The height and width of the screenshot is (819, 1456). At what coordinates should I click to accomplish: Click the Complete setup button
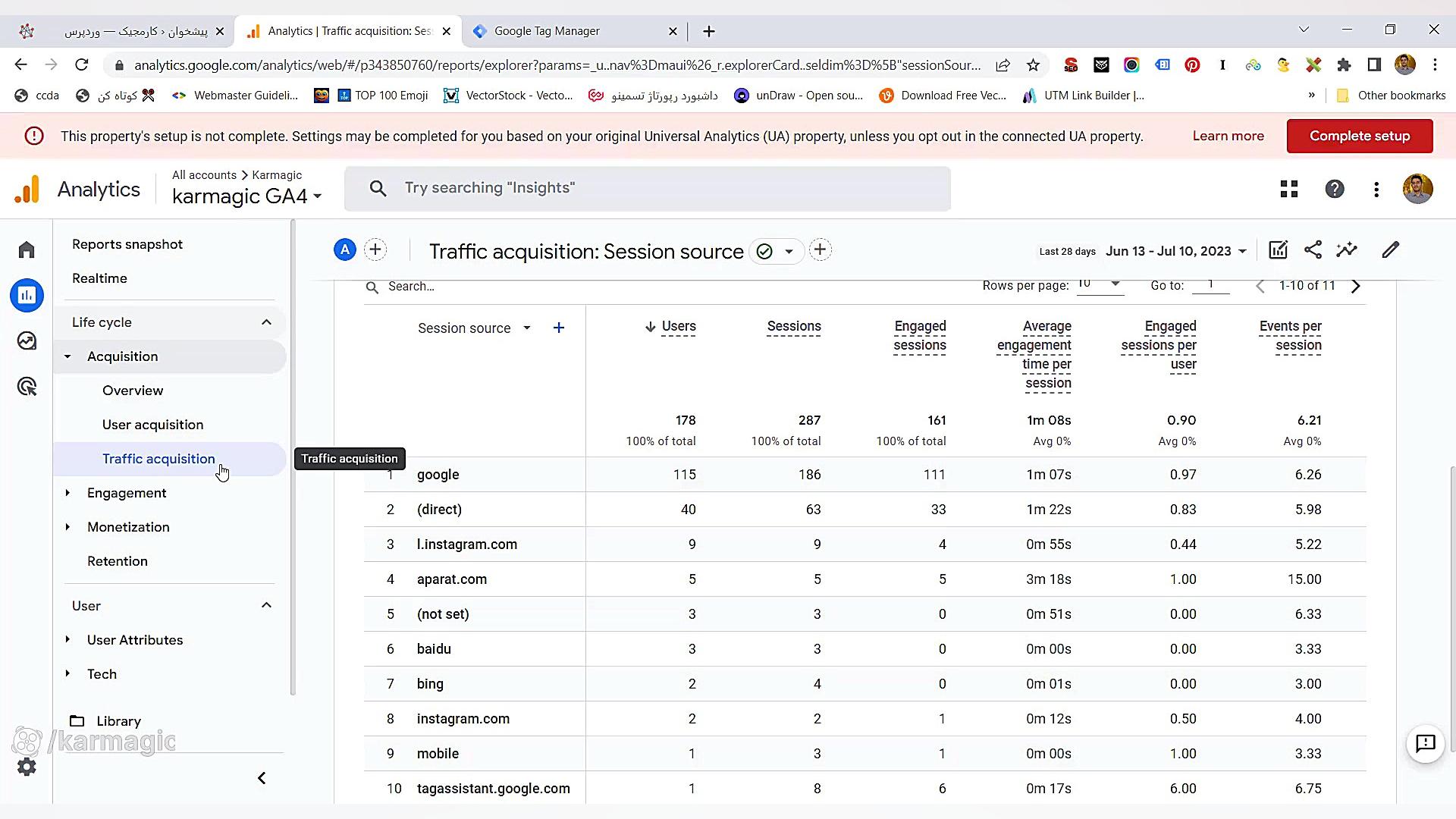(1359, 136)
